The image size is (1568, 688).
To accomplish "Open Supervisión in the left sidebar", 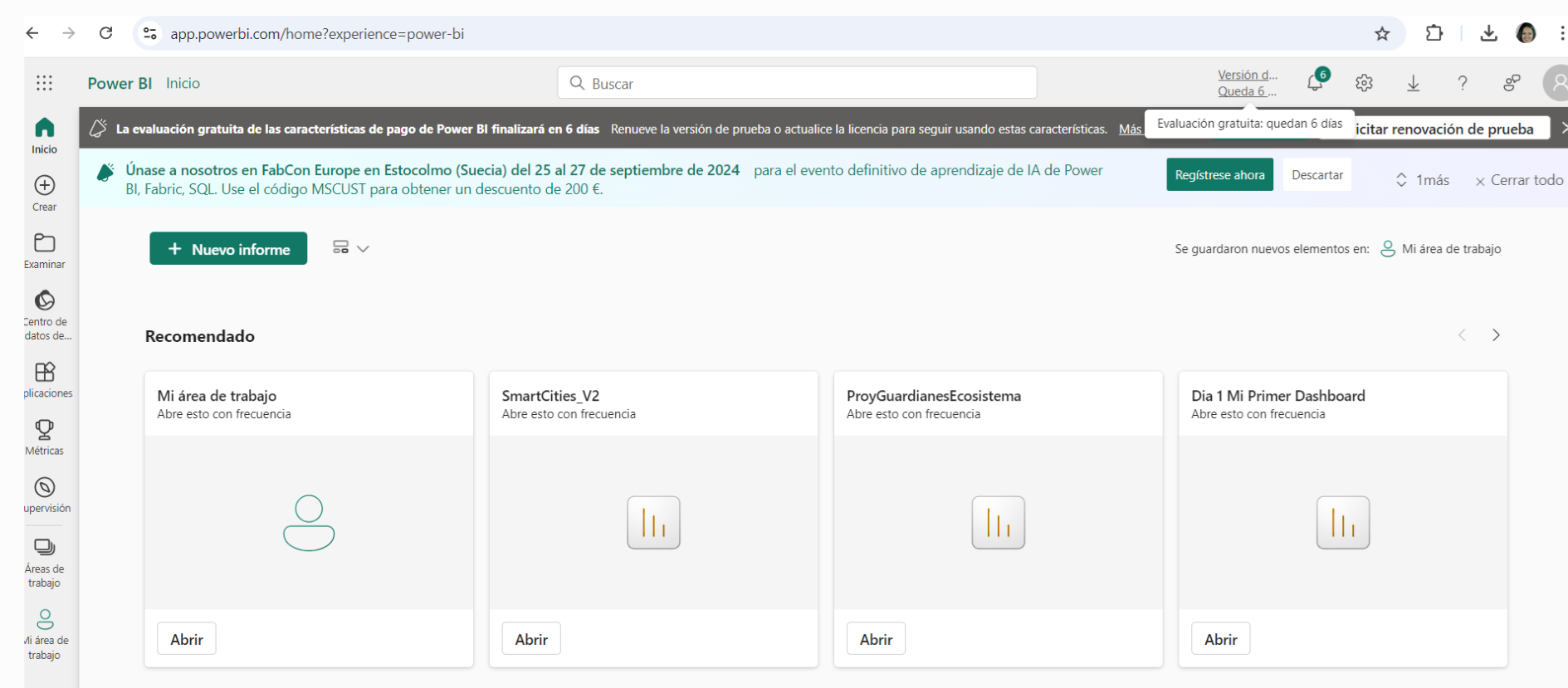I will (46, 495).
